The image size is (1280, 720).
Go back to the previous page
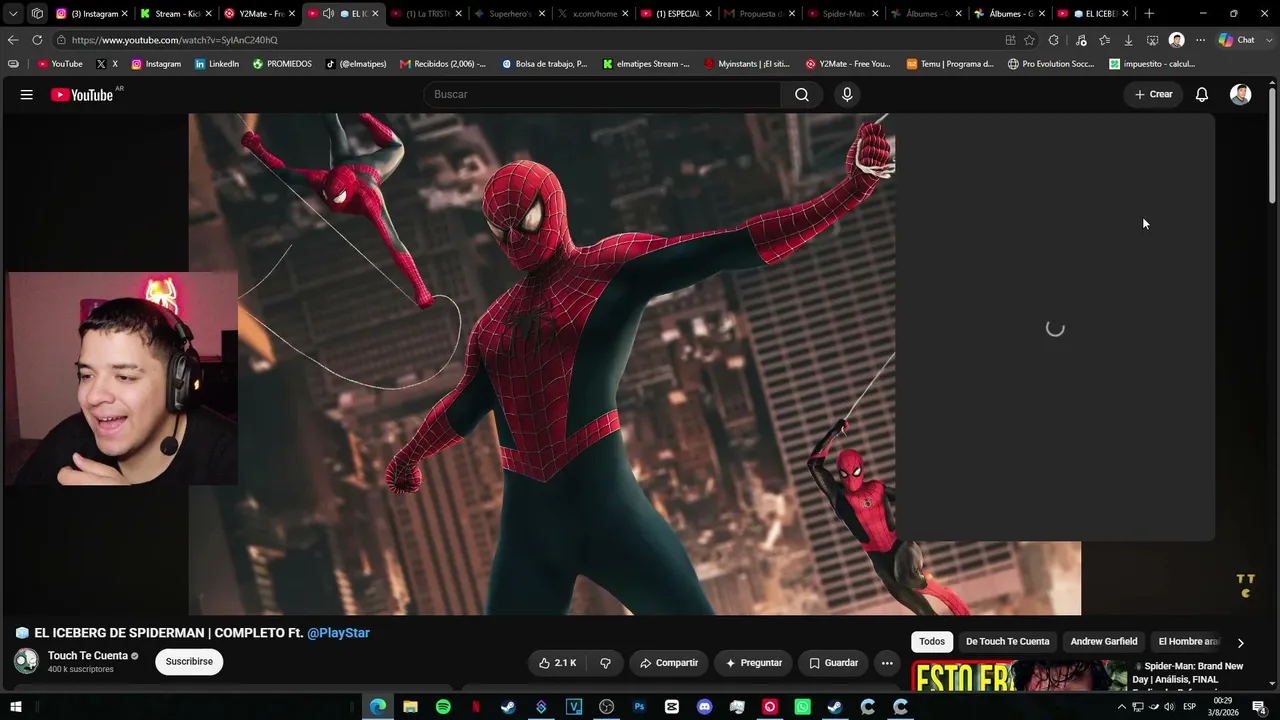point(13,40)
